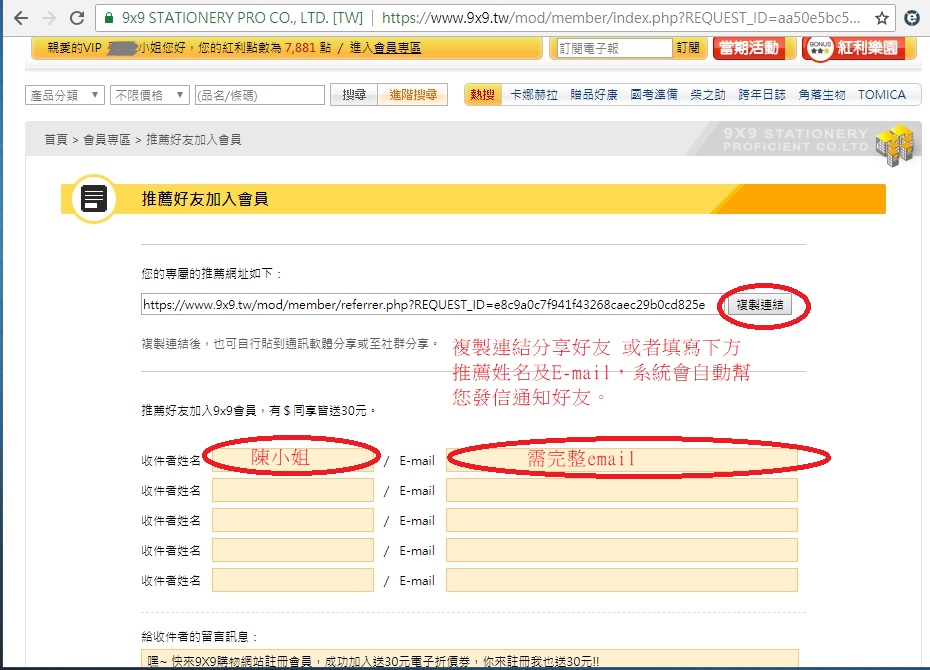Open the TOMICA hot search link
Screen dimensions: 930x670
(x=881, y=95)
